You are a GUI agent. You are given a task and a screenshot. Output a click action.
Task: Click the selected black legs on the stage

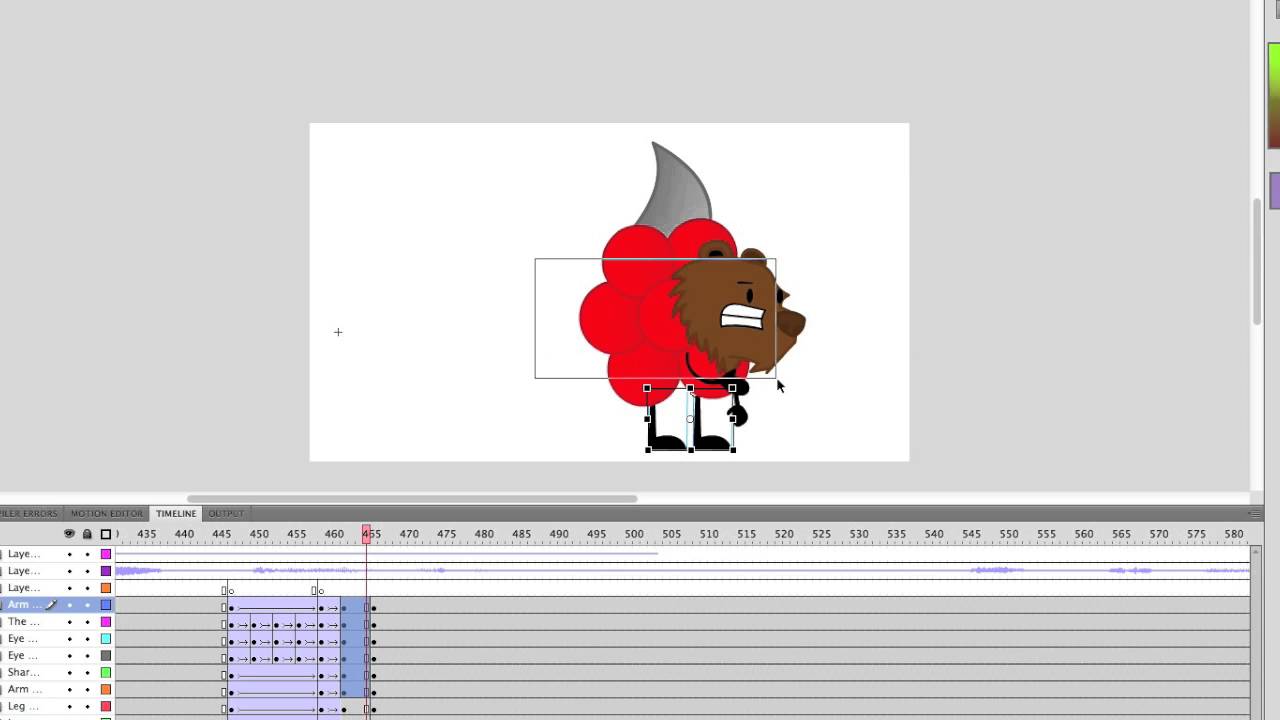pos(690,420)
